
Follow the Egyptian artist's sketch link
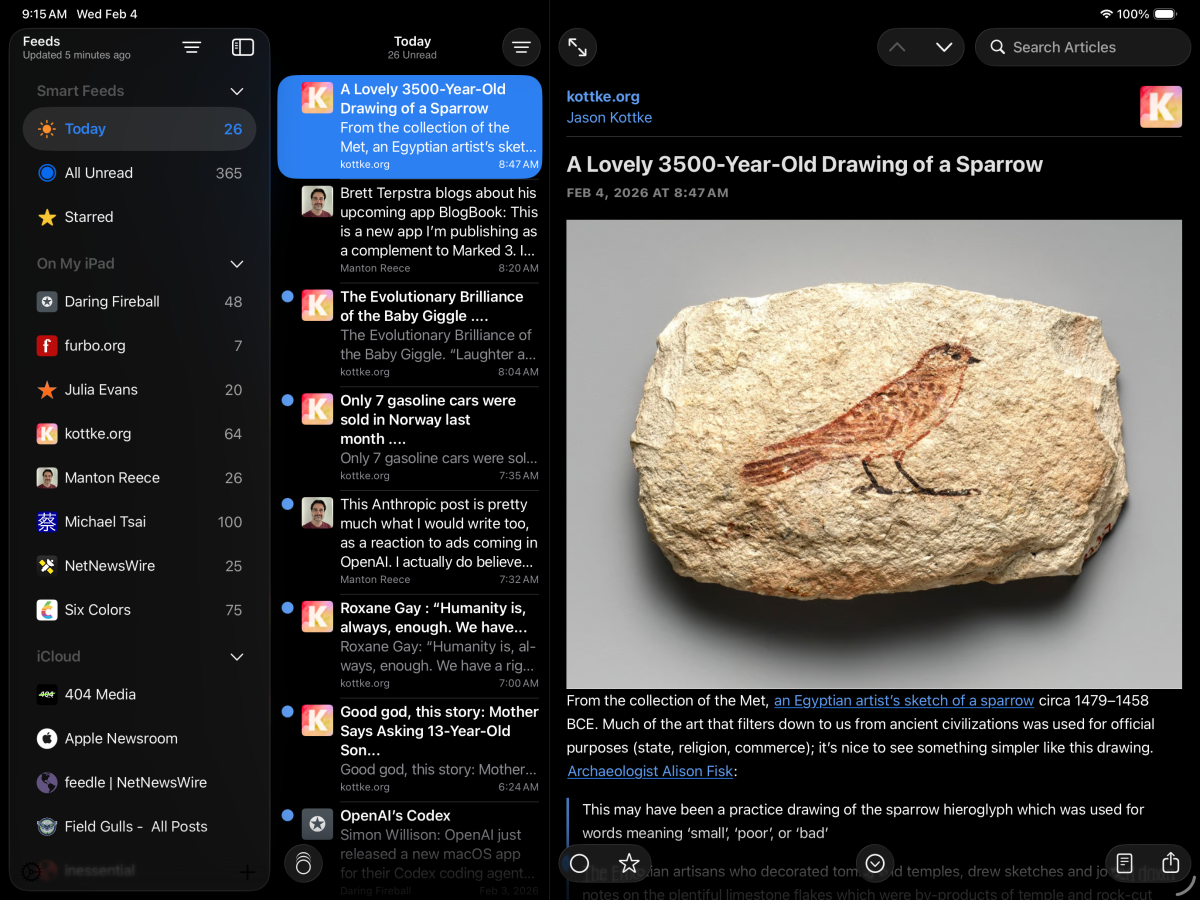(x=904, y=701)
